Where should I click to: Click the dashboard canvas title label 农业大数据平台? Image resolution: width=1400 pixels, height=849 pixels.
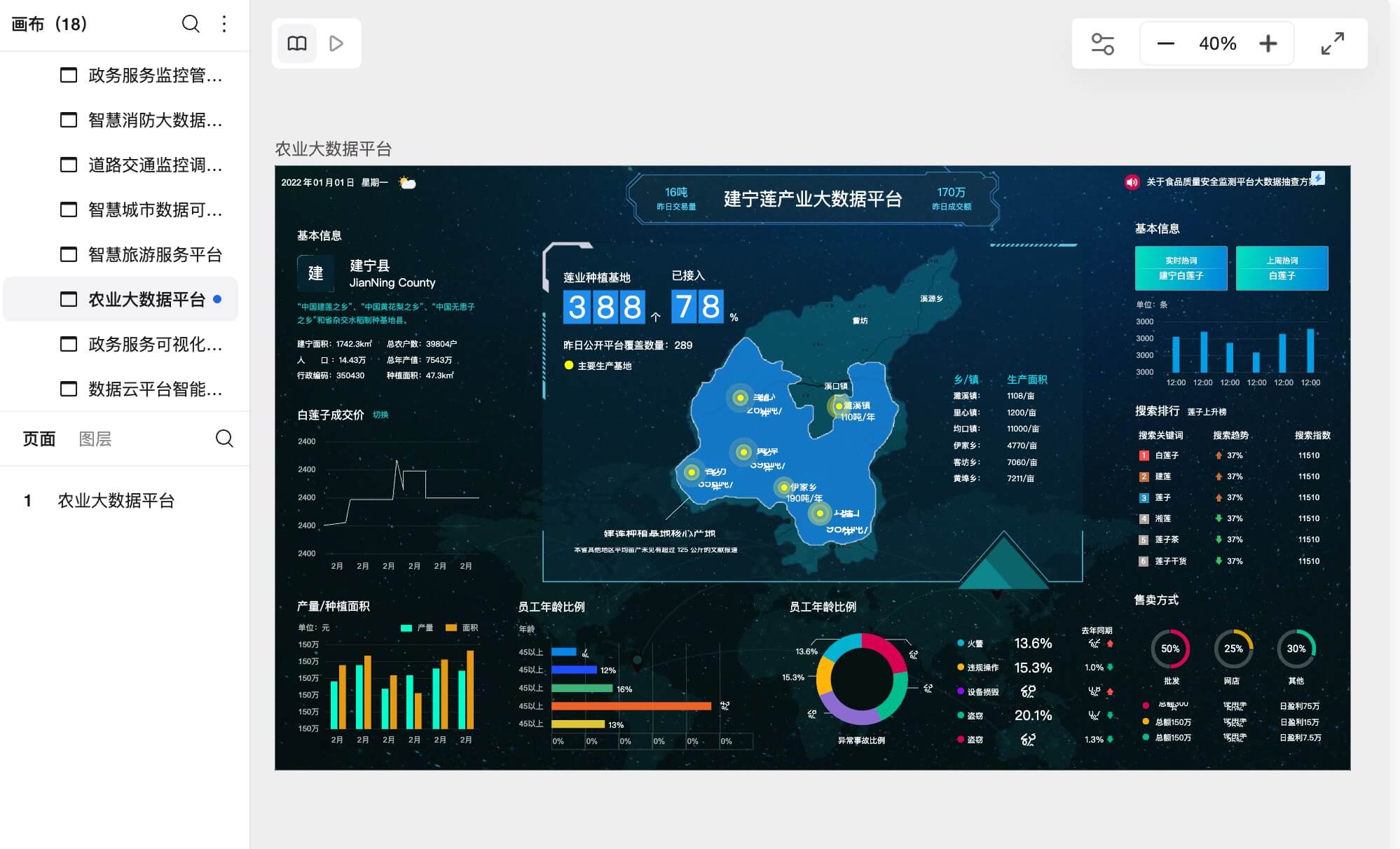coord(333,149)
